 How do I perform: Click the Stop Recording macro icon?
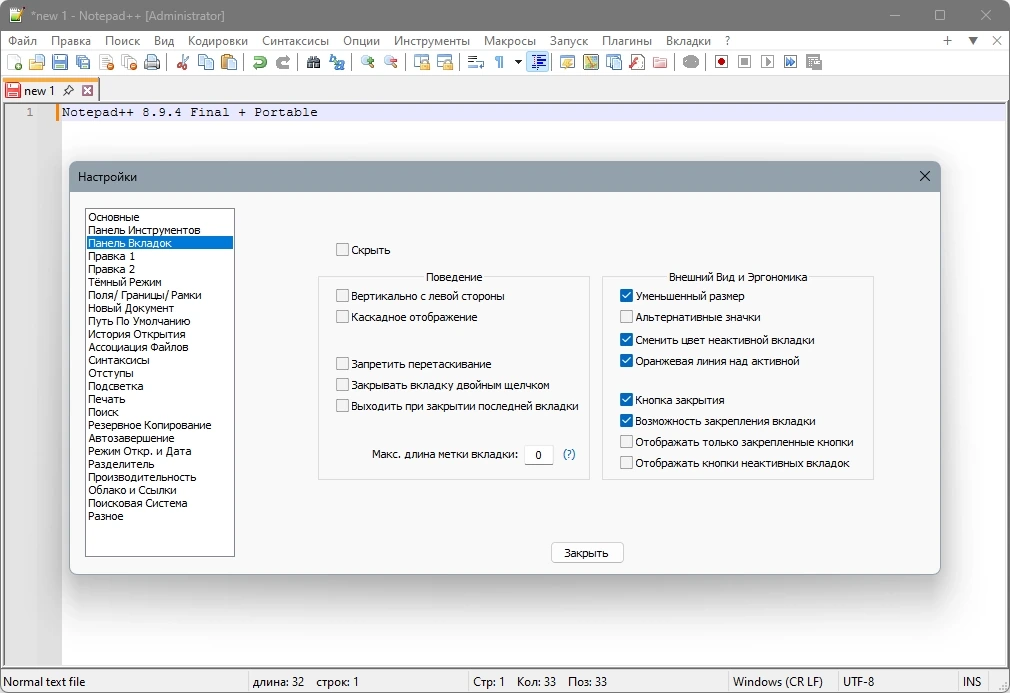coord(745,62)
